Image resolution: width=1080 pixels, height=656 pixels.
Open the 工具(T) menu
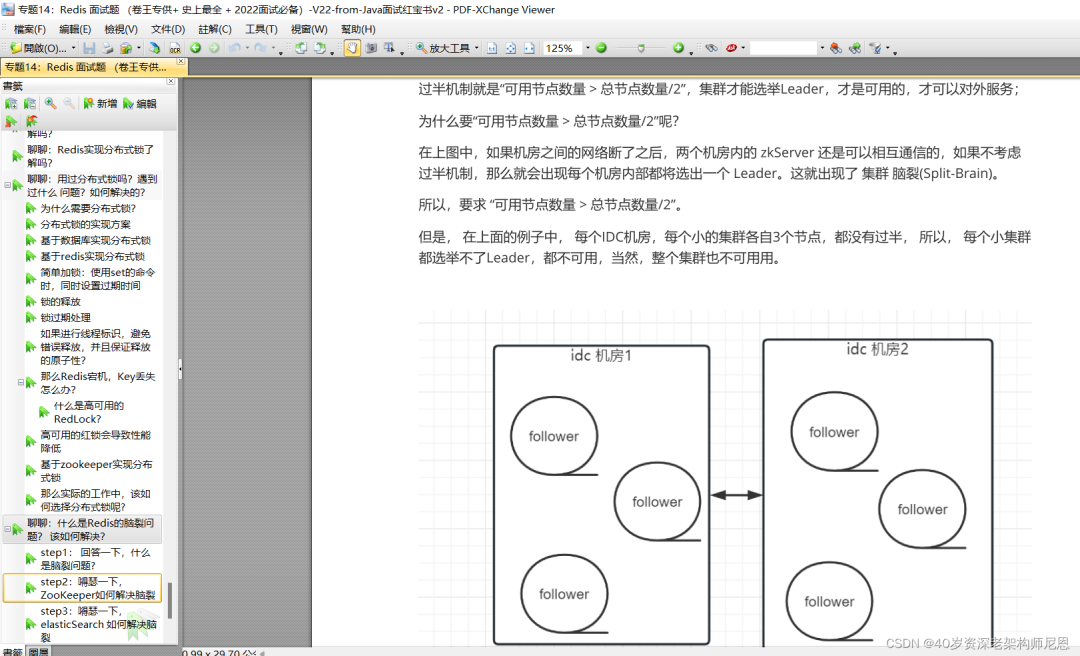click(x=261, y=29)
